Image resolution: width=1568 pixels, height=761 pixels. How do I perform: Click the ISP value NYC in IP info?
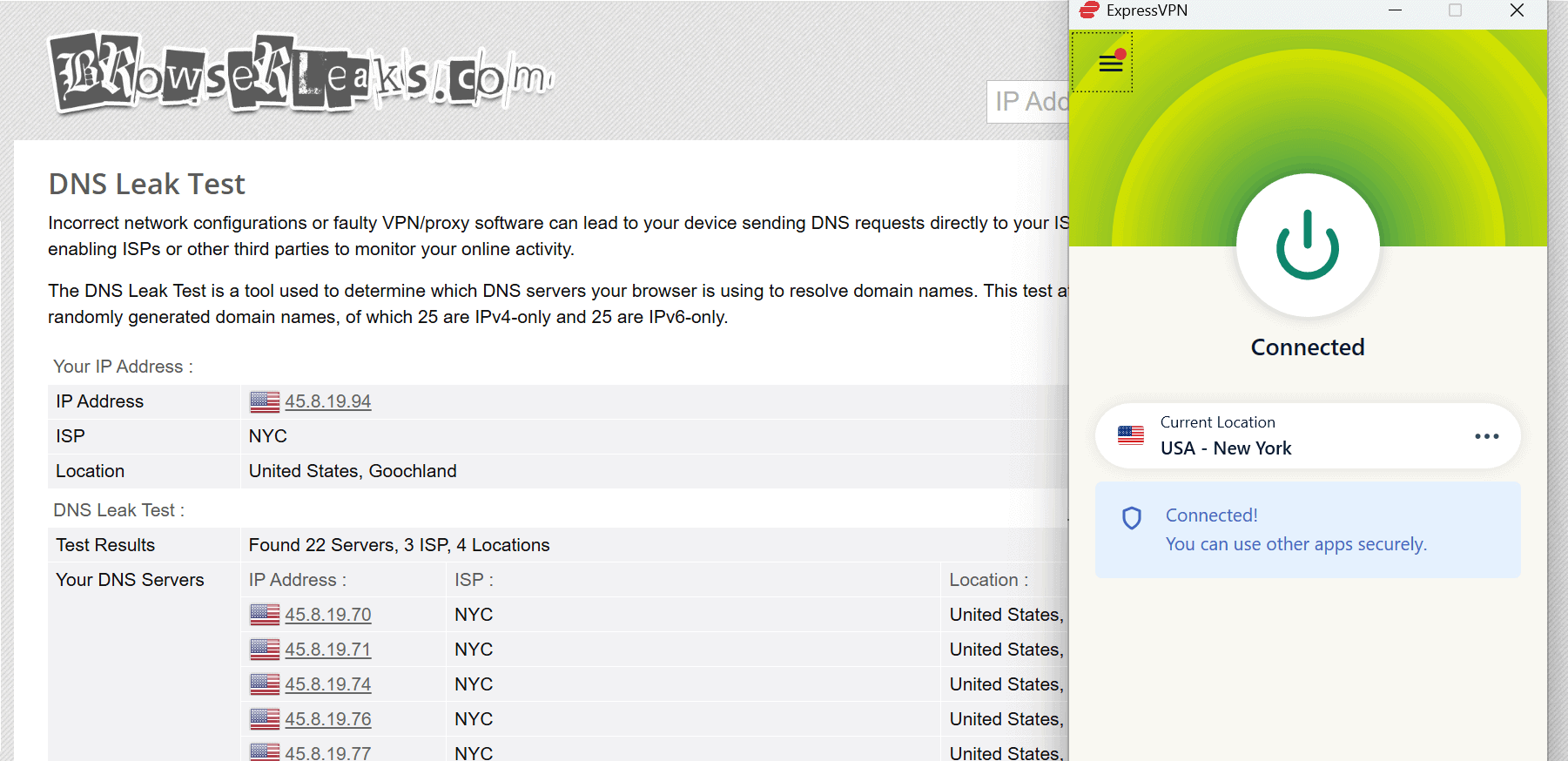pyautogui.click(x=268, y=436)
